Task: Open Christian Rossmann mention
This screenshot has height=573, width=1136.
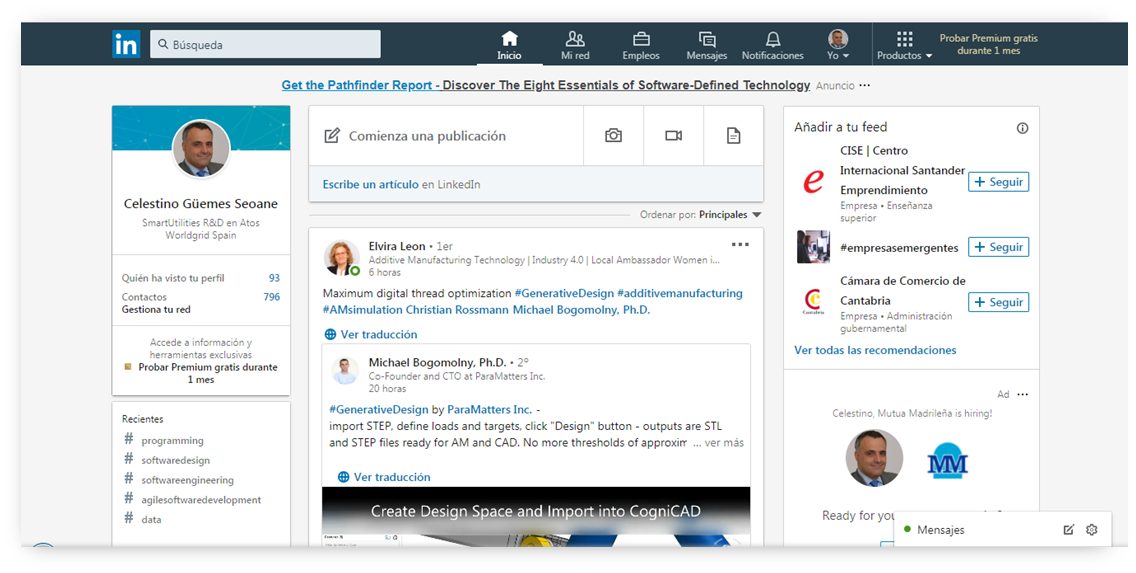Action: 458,310
